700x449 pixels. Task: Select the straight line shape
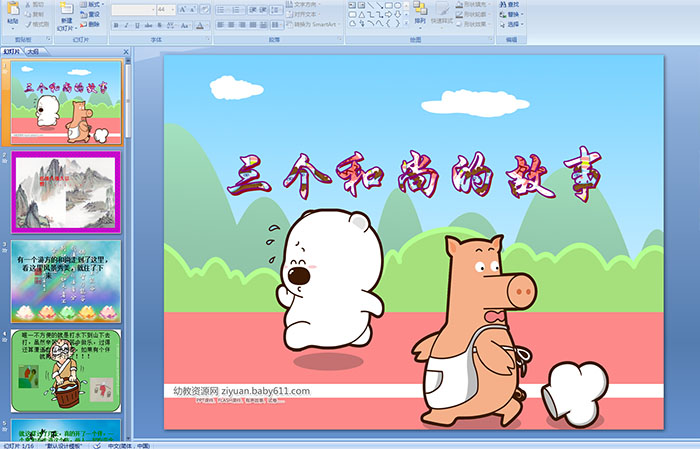coord(371,5)
